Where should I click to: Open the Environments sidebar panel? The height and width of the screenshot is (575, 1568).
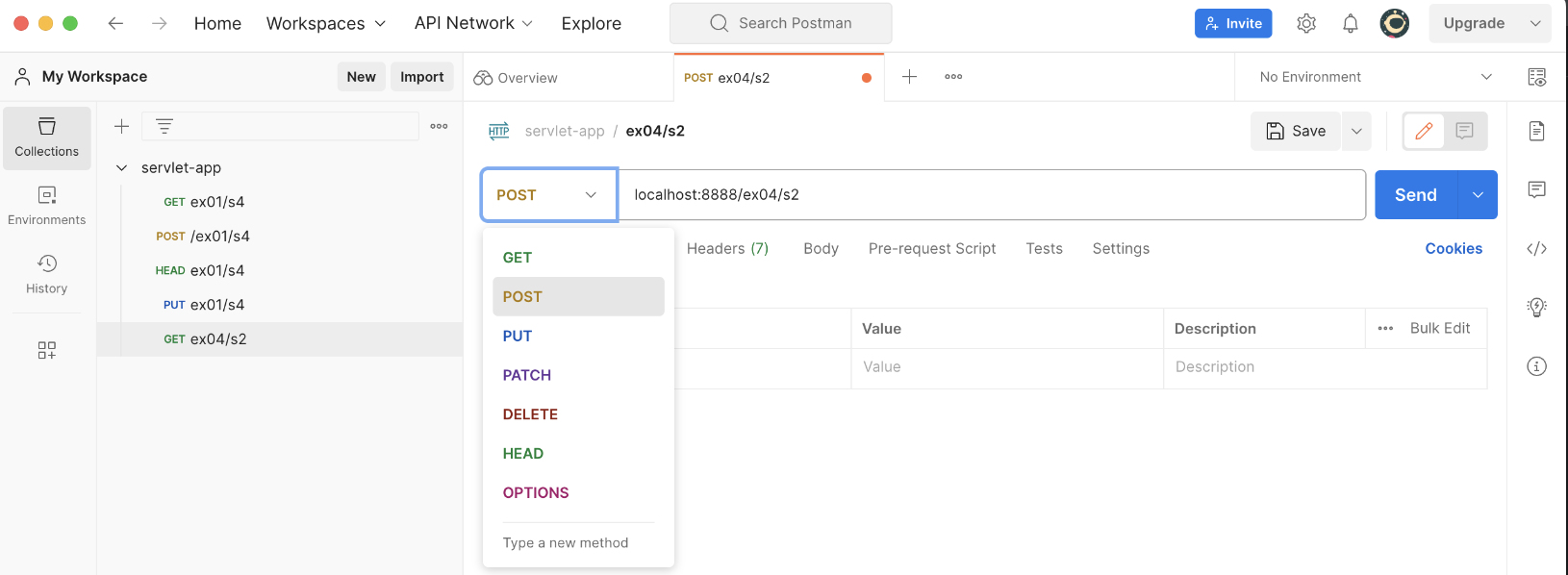(47, 206)
